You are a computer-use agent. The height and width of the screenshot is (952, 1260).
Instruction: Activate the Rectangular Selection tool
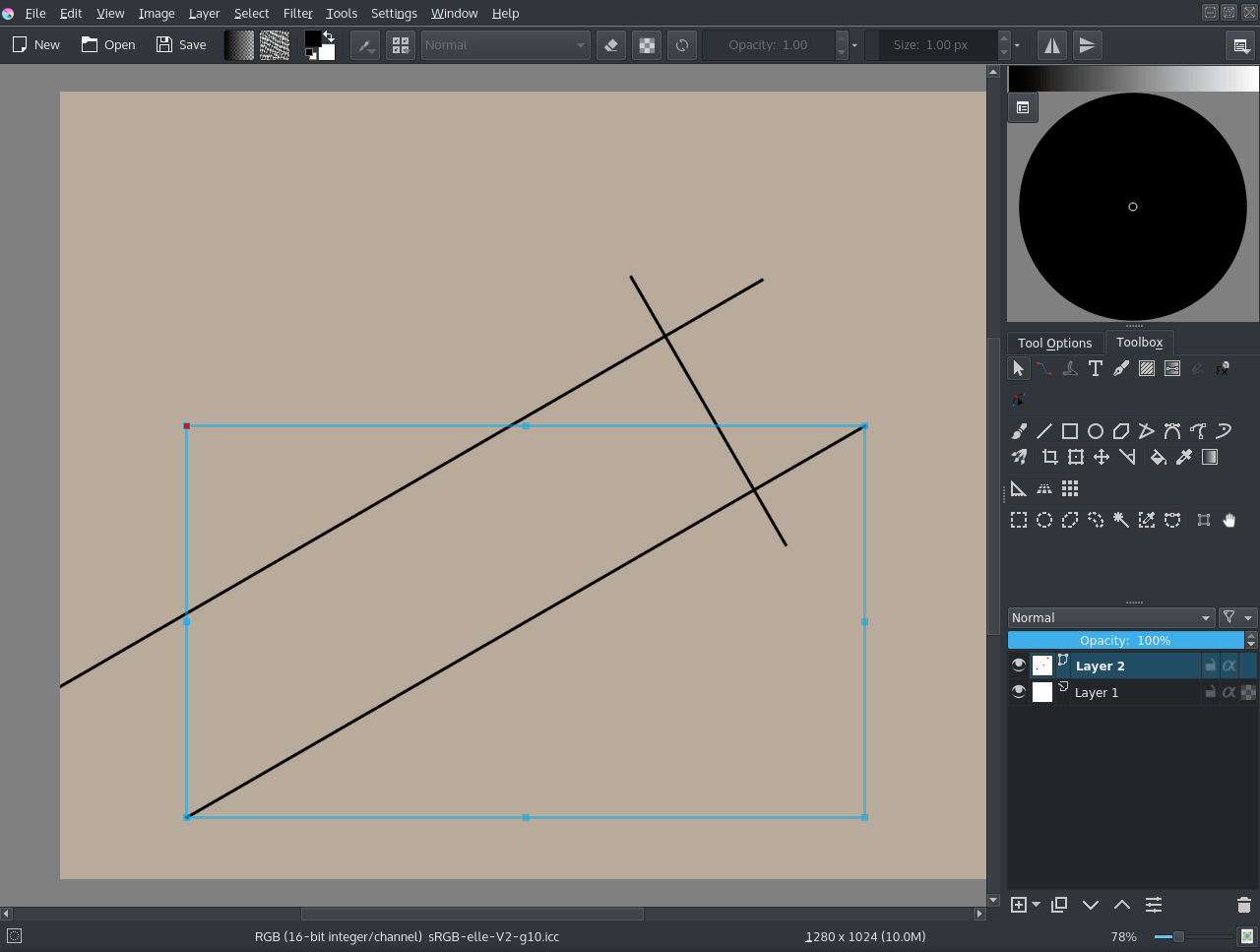[1019, 520]
